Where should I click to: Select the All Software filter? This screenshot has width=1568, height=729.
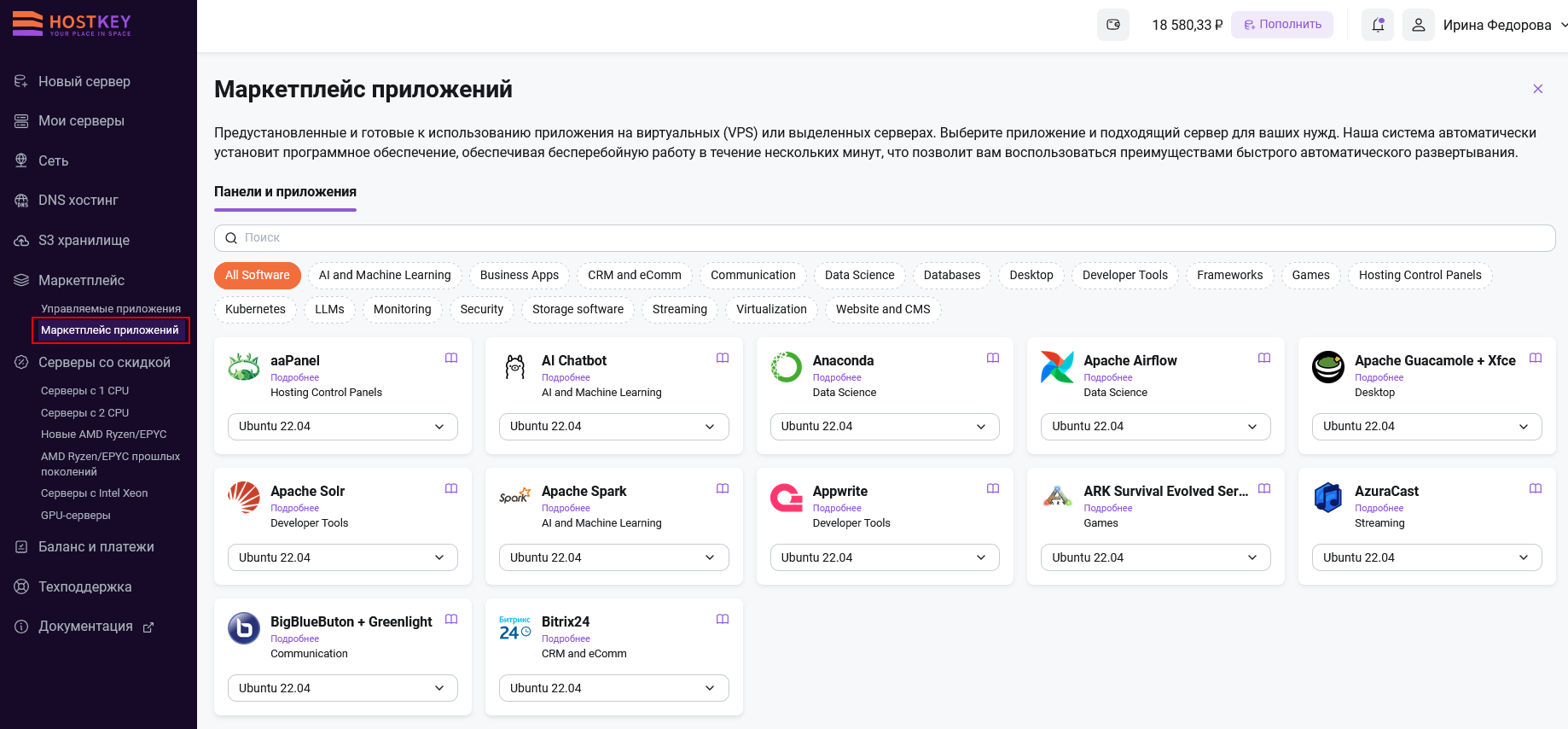(x=258, y=275)
